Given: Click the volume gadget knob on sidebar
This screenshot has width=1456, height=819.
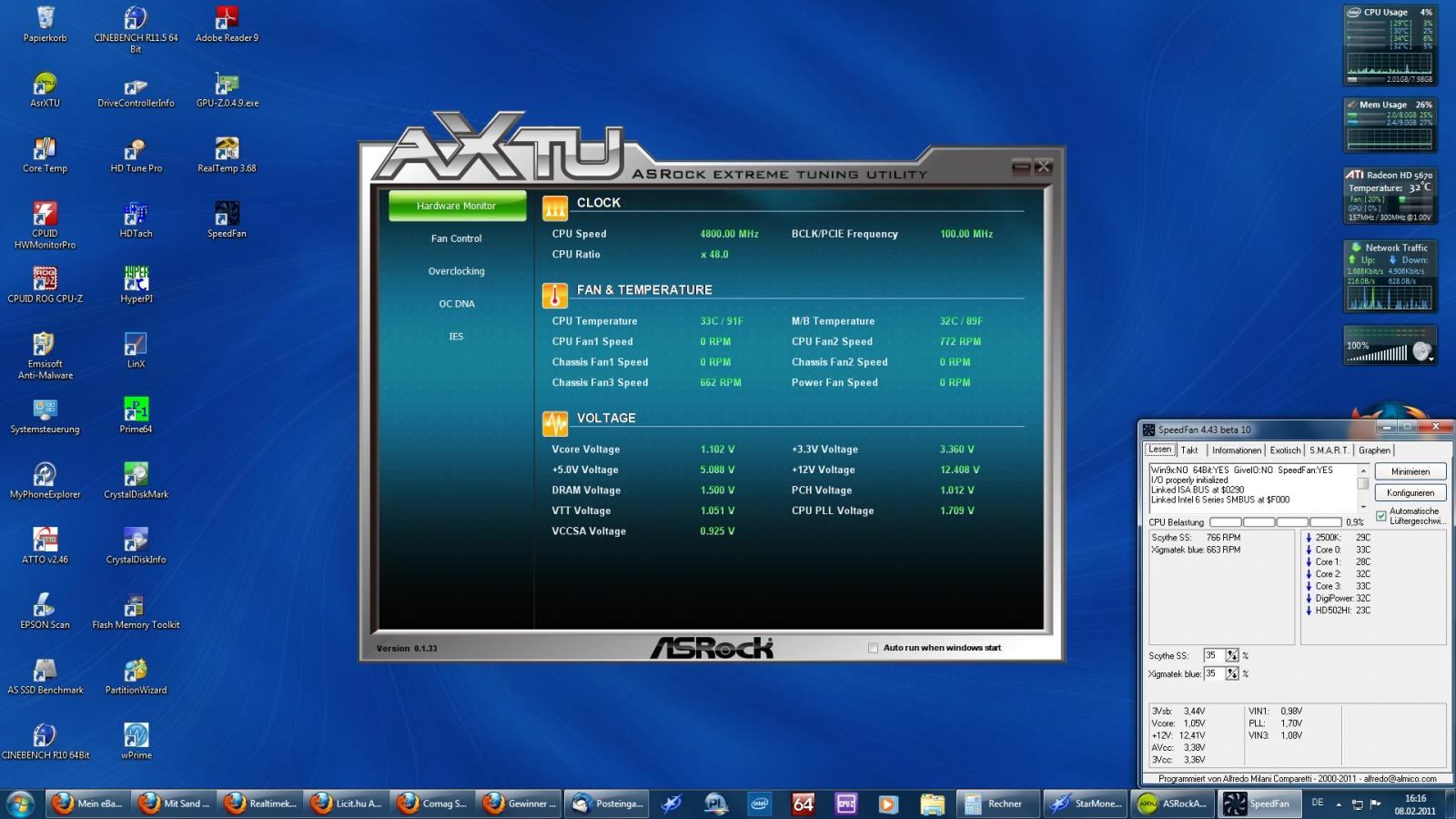Looking at the screenshot, I should (1421, 351).
